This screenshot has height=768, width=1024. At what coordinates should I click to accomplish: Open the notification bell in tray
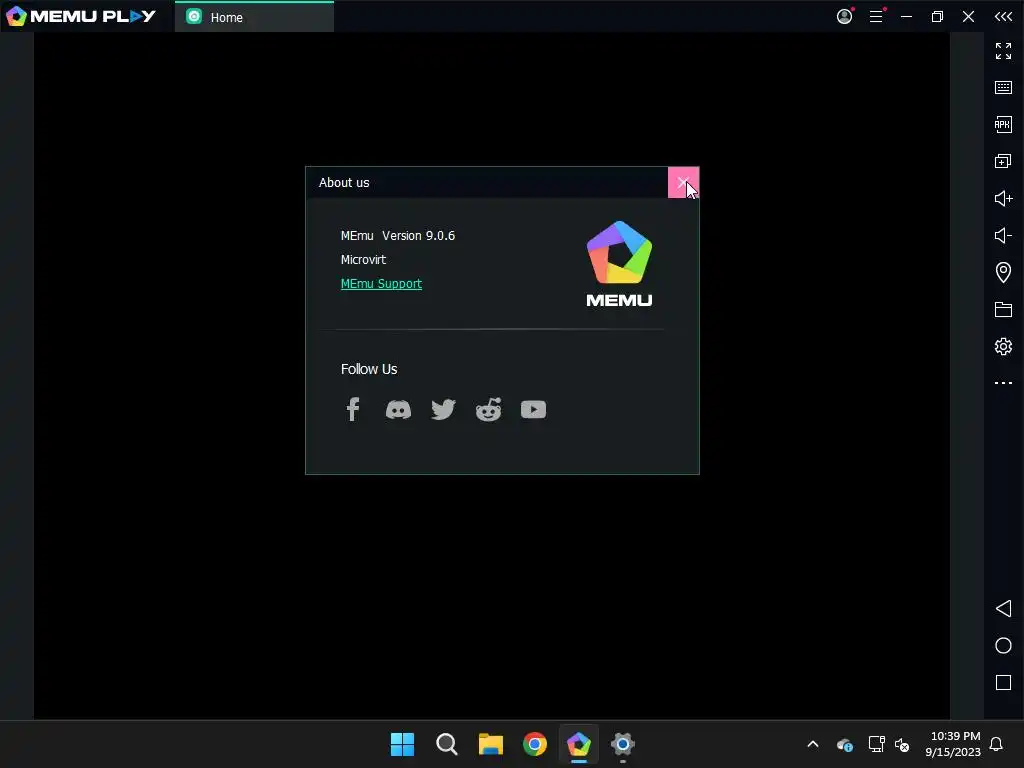point(996,744)
